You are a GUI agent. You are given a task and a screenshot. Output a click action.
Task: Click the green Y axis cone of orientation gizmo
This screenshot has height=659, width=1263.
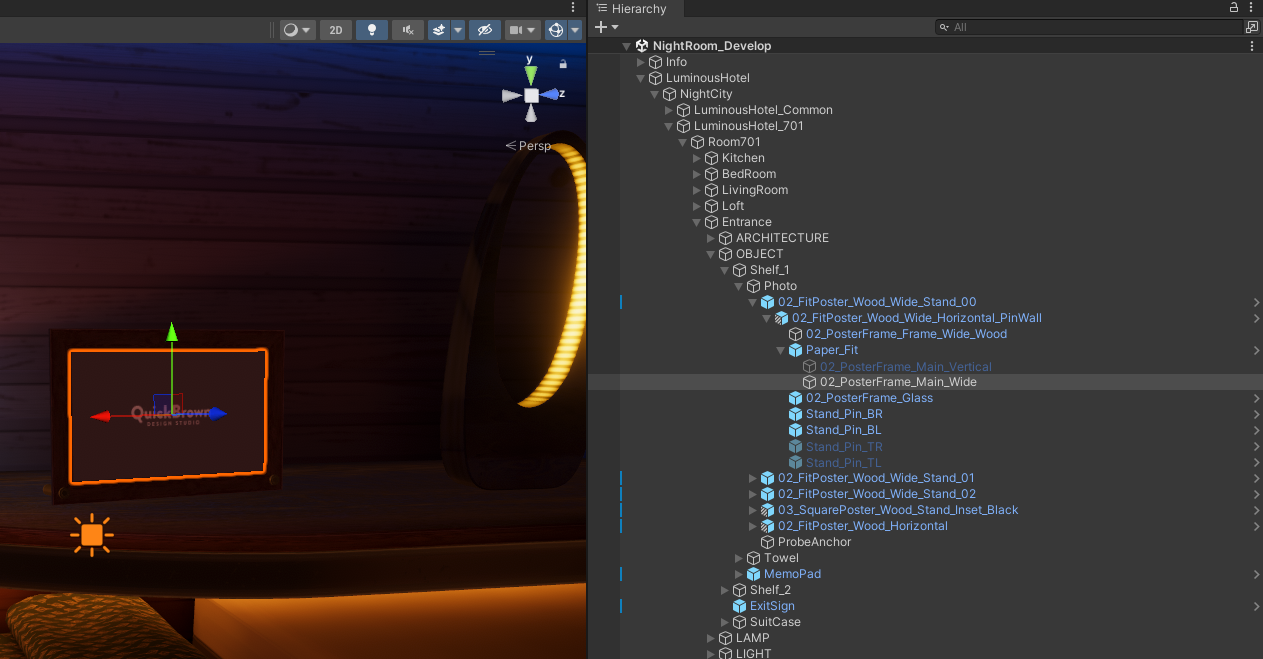[x=531, y=74]
